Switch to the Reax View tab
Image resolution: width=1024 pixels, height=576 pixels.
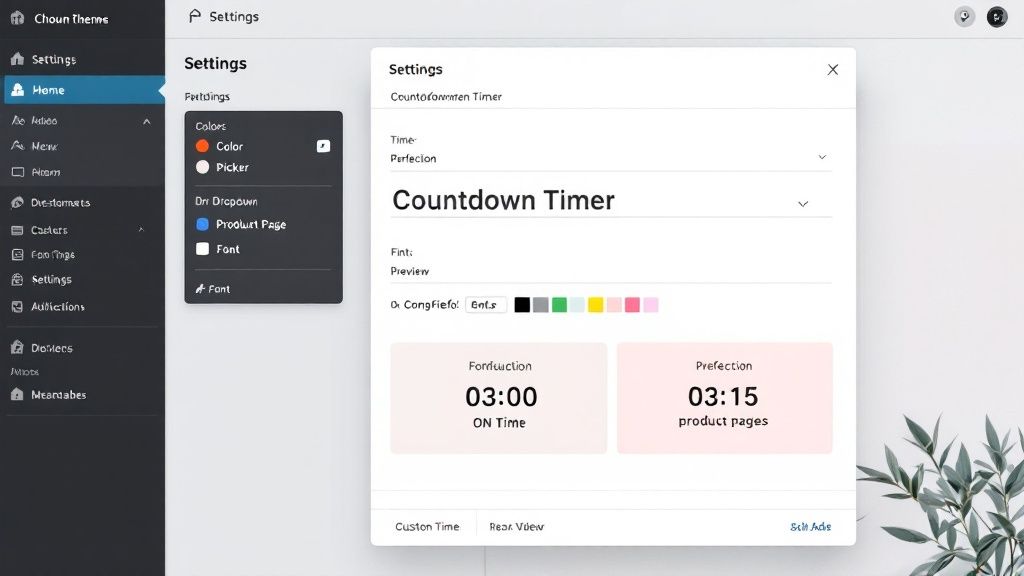tap(517, 526)
